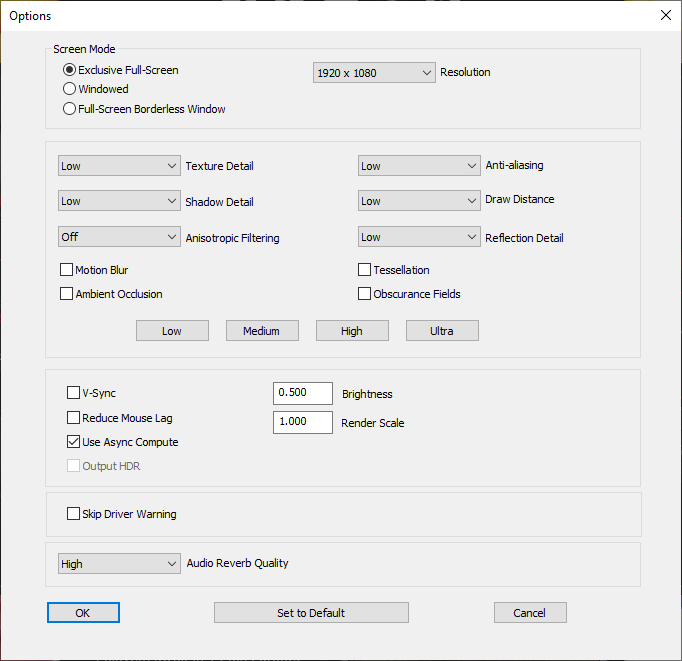
Task: Click the Medium preset button
Action: click(262, 331)
